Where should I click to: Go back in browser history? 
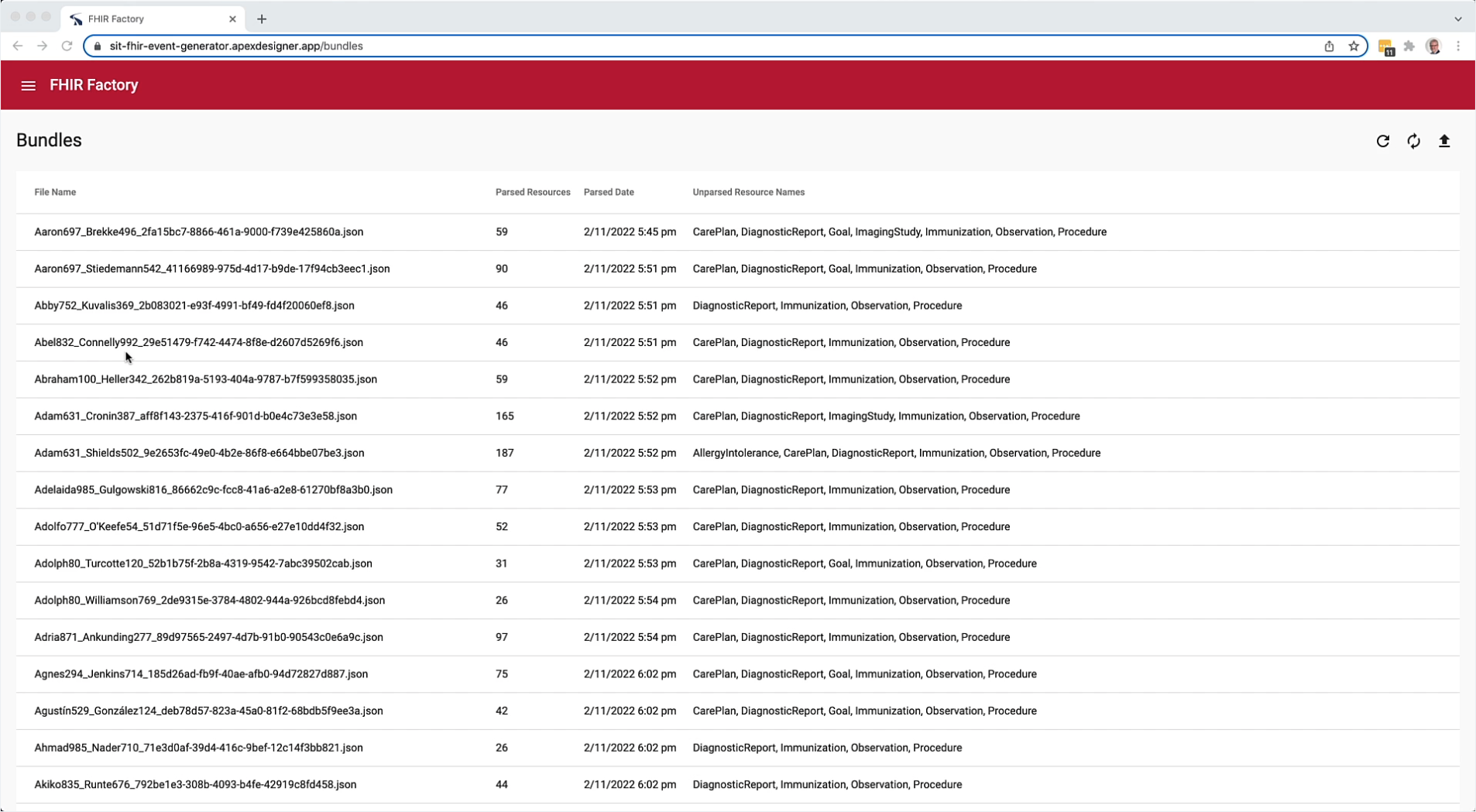click(x=18, y=46)
